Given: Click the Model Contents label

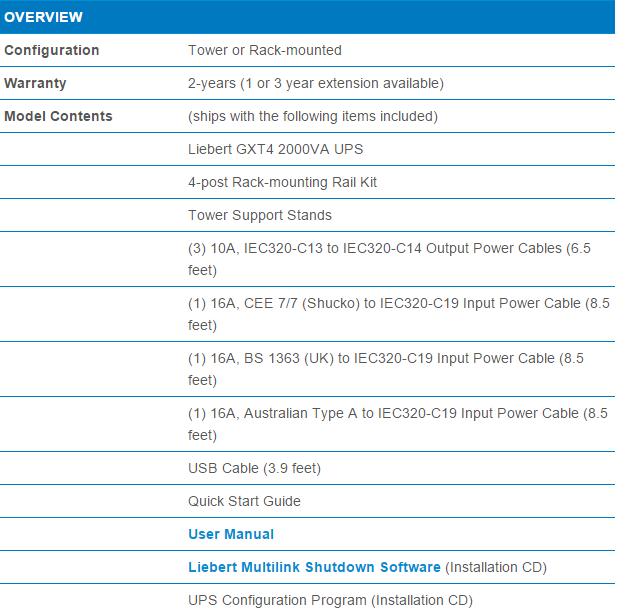Looking at the screenshot, I should coord(58,116).
